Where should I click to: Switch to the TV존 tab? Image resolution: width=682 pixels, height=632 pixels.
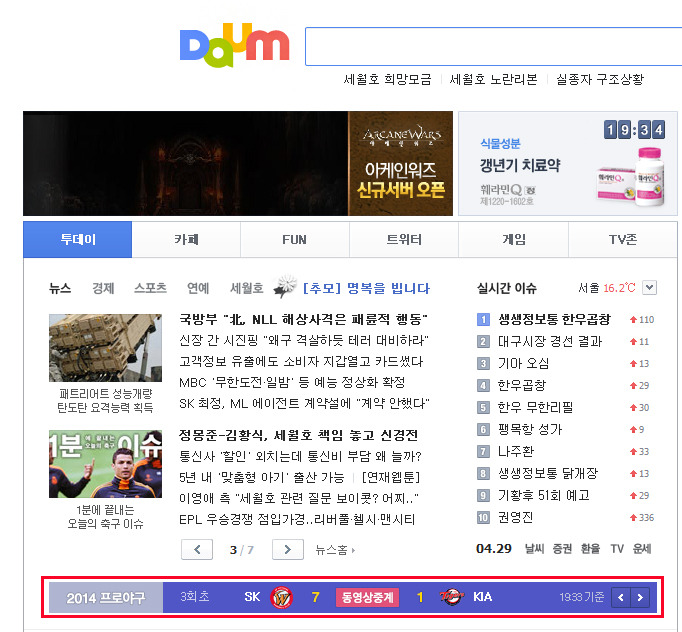(x=623, y=239)
